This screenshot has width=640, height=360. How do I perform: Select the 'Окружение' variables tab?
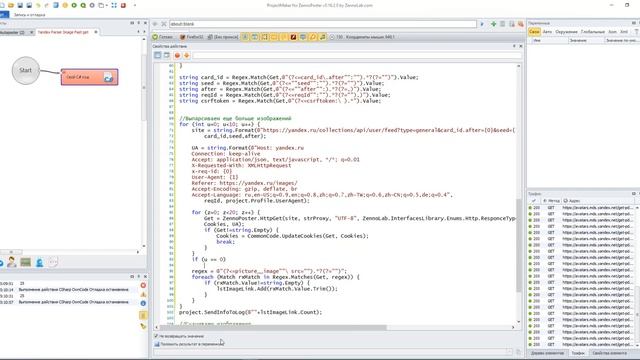click(566, 32)
